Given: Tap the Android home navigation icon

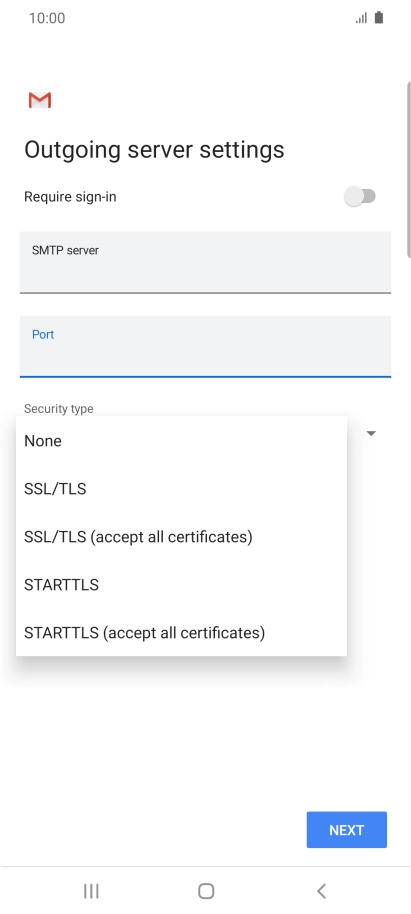Looking at the screenshot, I should [206, 891].
